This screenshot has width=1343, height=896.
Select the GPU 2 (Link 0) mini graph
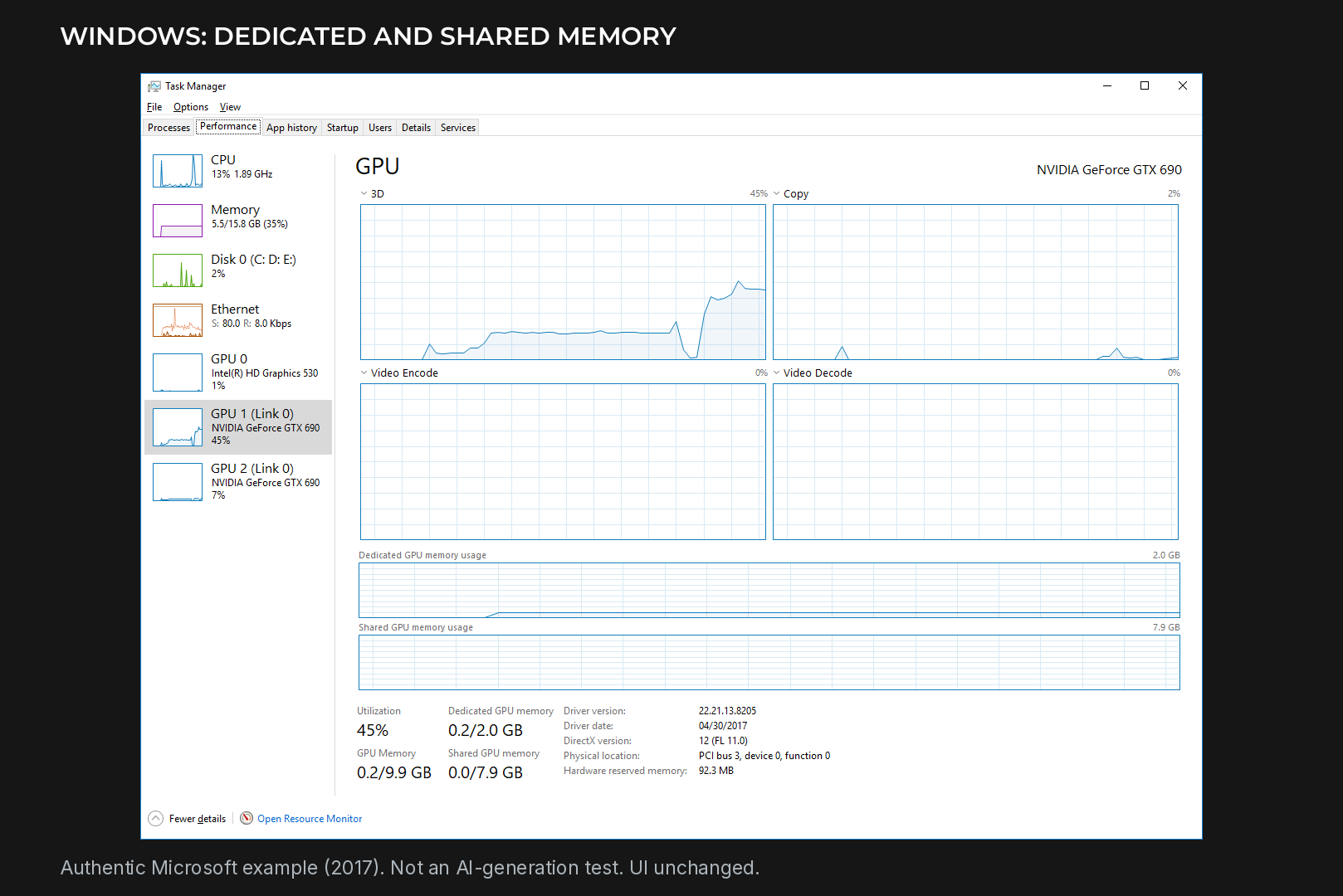(x=178, y=482)
